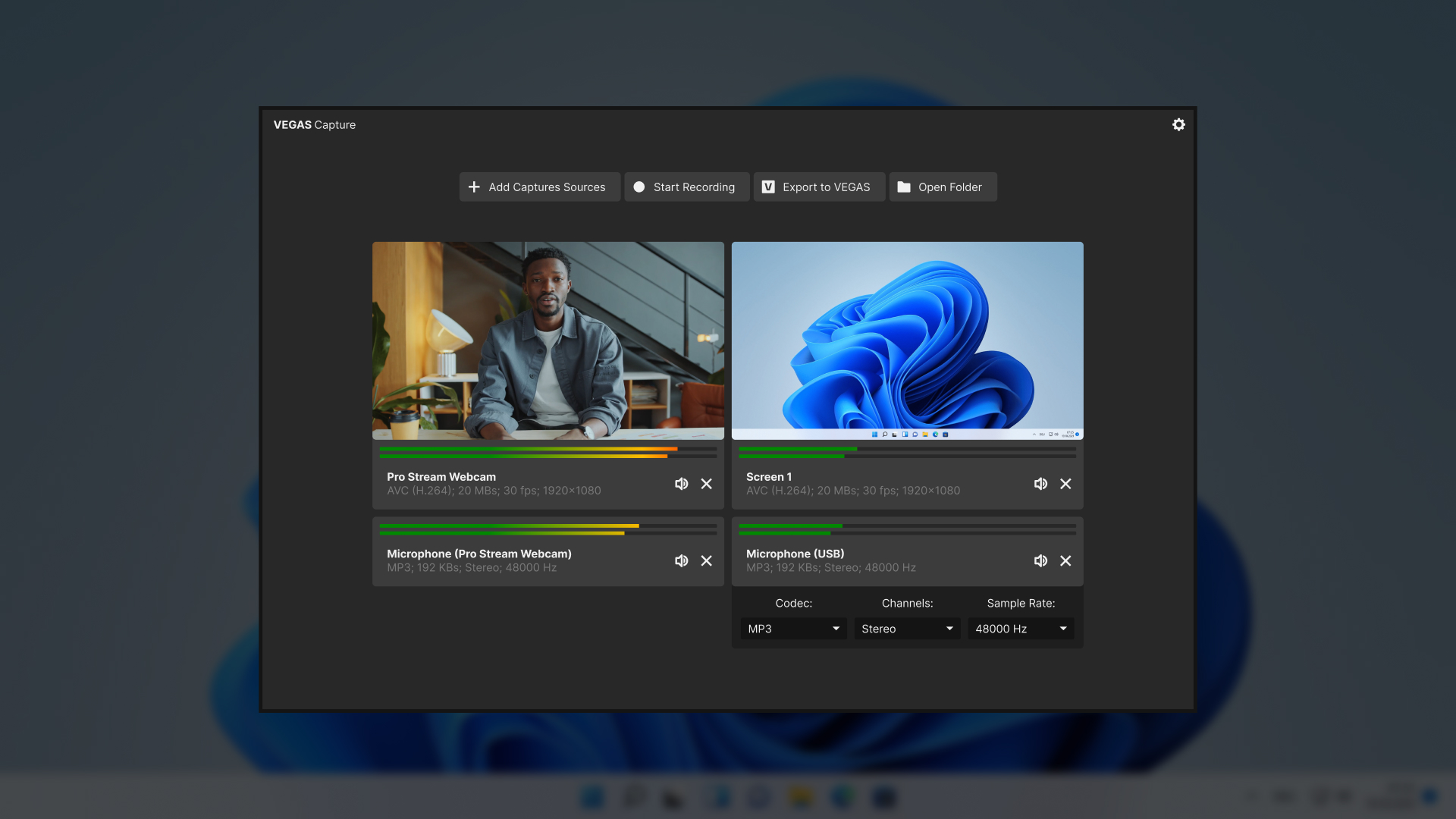Open the Sample Rate dropdown showing 48000 Hz
Screen dimensions: 1456x819
click(x=1020, y=628)
